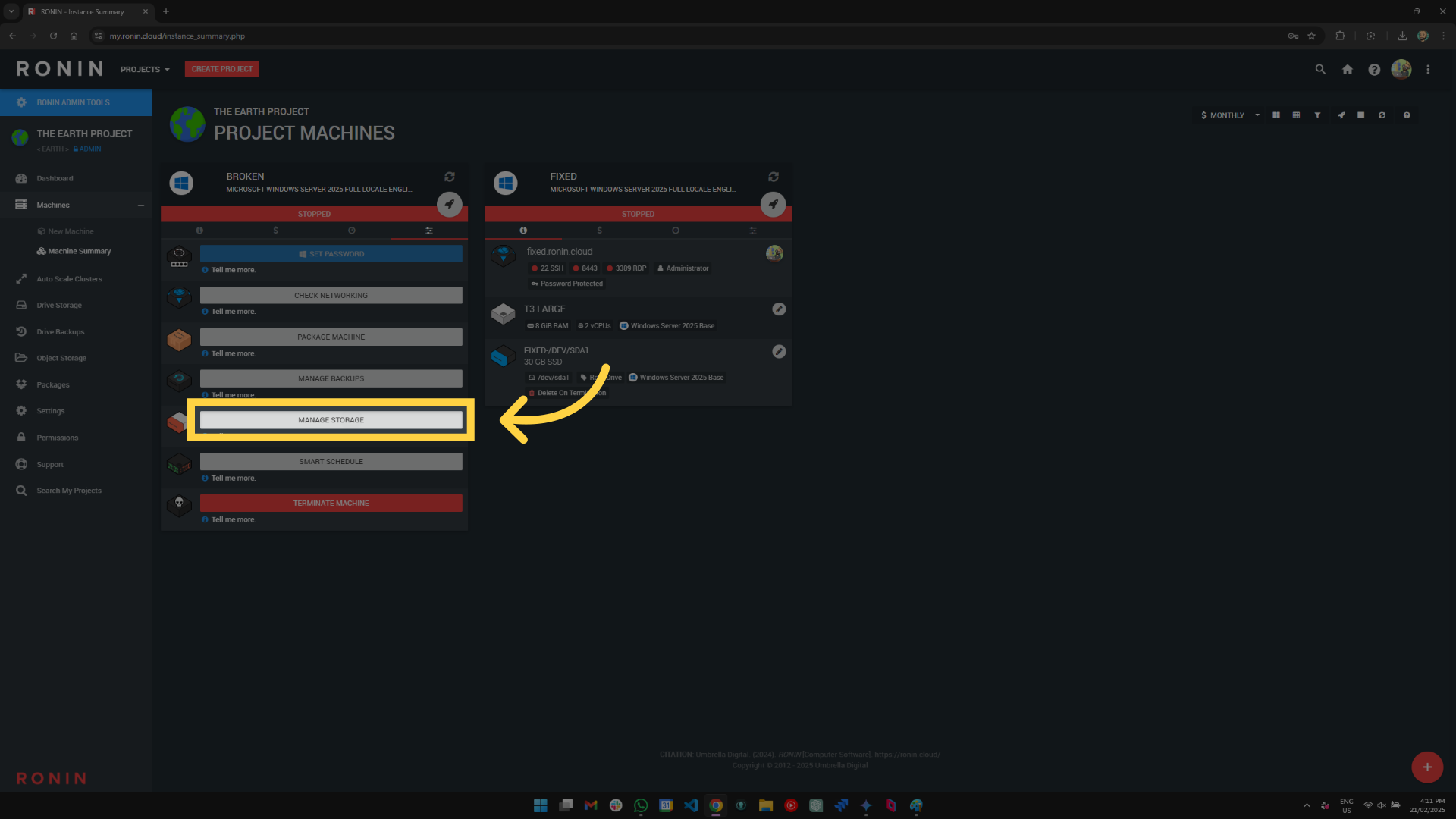Open the MONTHLY cost period dropdown
Screen dimensions: 1456x819
coord(1229,115)
